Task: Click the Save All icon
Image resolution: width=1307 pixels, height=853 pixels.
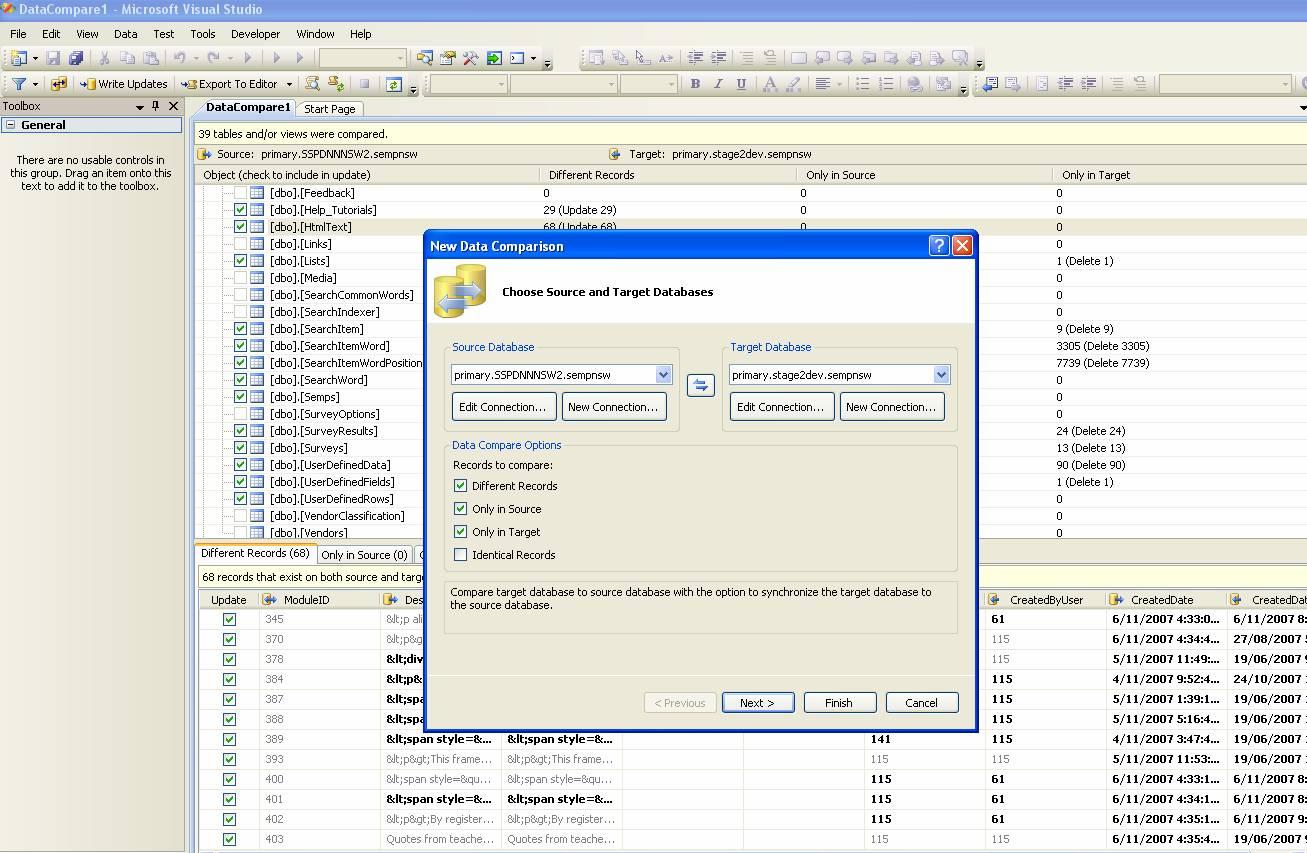Action: click(x=76, y=58)
